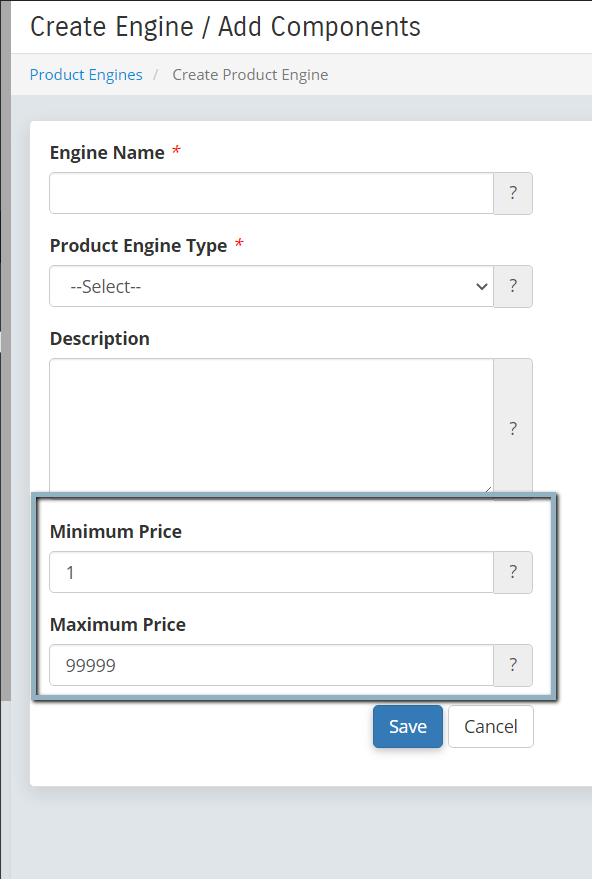The height and width of the screenshot is (879, 592).
Task: Click the chevron arrow of the Select combo box
Action: [481, 286]
